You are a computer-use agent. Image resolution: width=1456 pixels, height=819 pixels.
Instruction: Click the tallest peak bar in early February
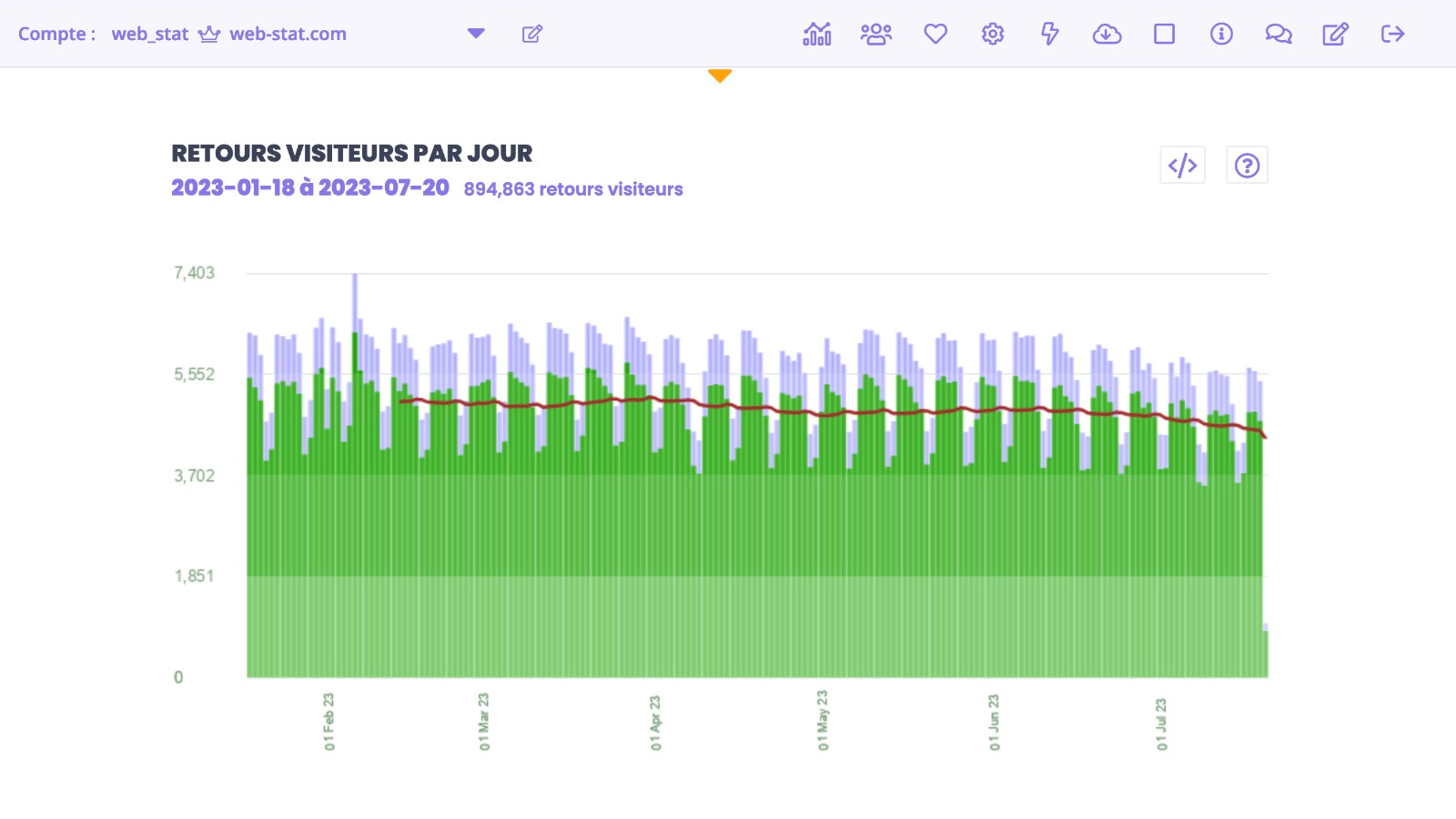pyautogui.click(x=355, y=473)
